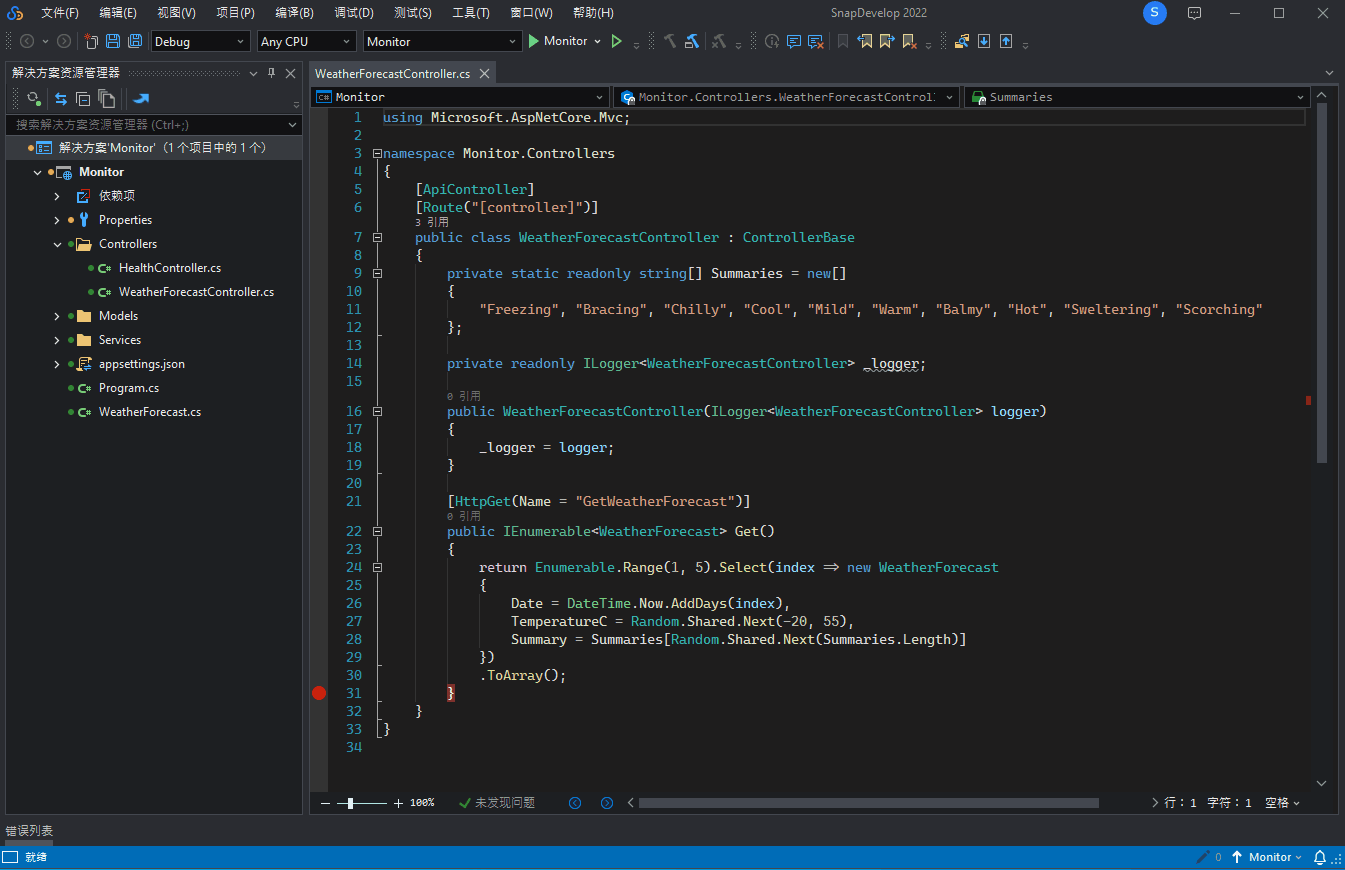
Task: Click the hollow green Start Without Debugging icon
Action: click(x=617, y=41)
